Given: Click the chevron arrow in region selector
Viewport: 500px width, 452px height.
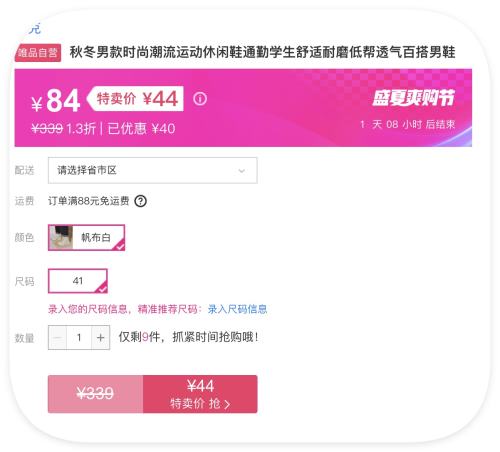Looking at the screenshot, I should coord(242,171).
